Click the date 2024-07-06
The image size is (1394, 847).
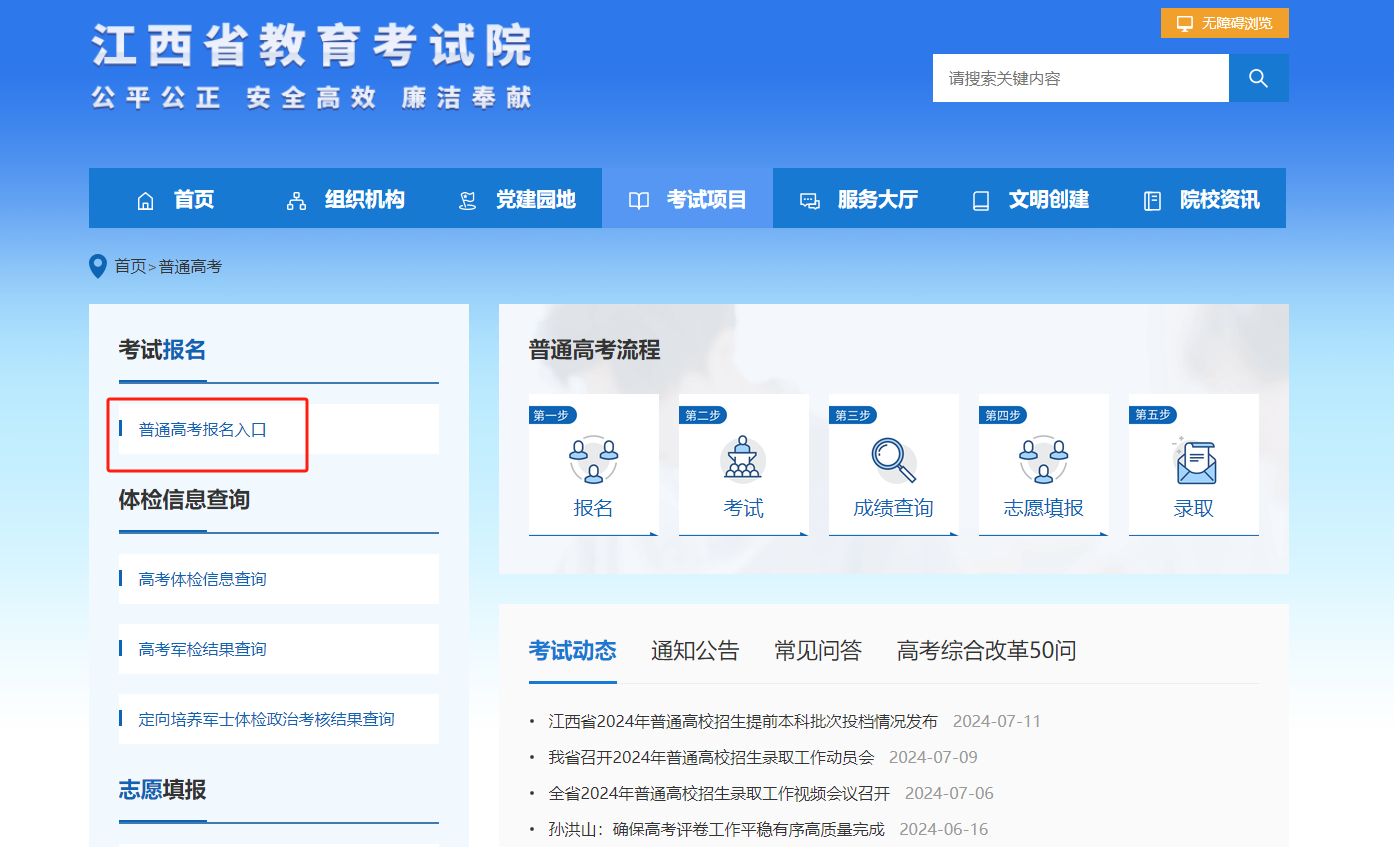[949, 793]
